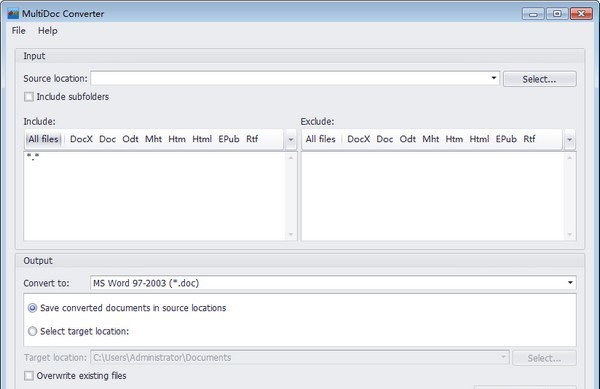
Task: Select Html in the Exclude filter bar
Action: pos(479,139)
